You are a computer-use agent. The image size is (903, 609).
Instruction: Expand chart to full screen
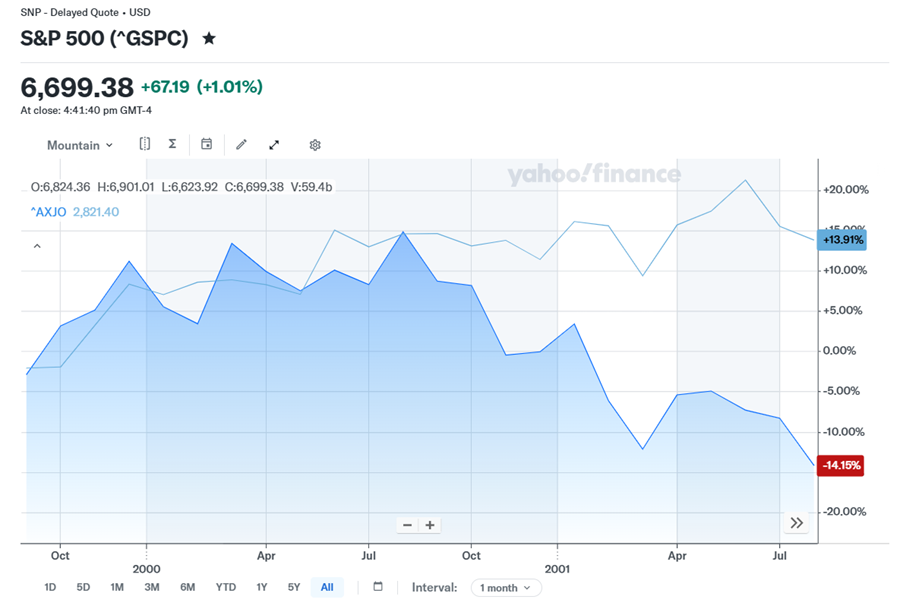[274, 145]
